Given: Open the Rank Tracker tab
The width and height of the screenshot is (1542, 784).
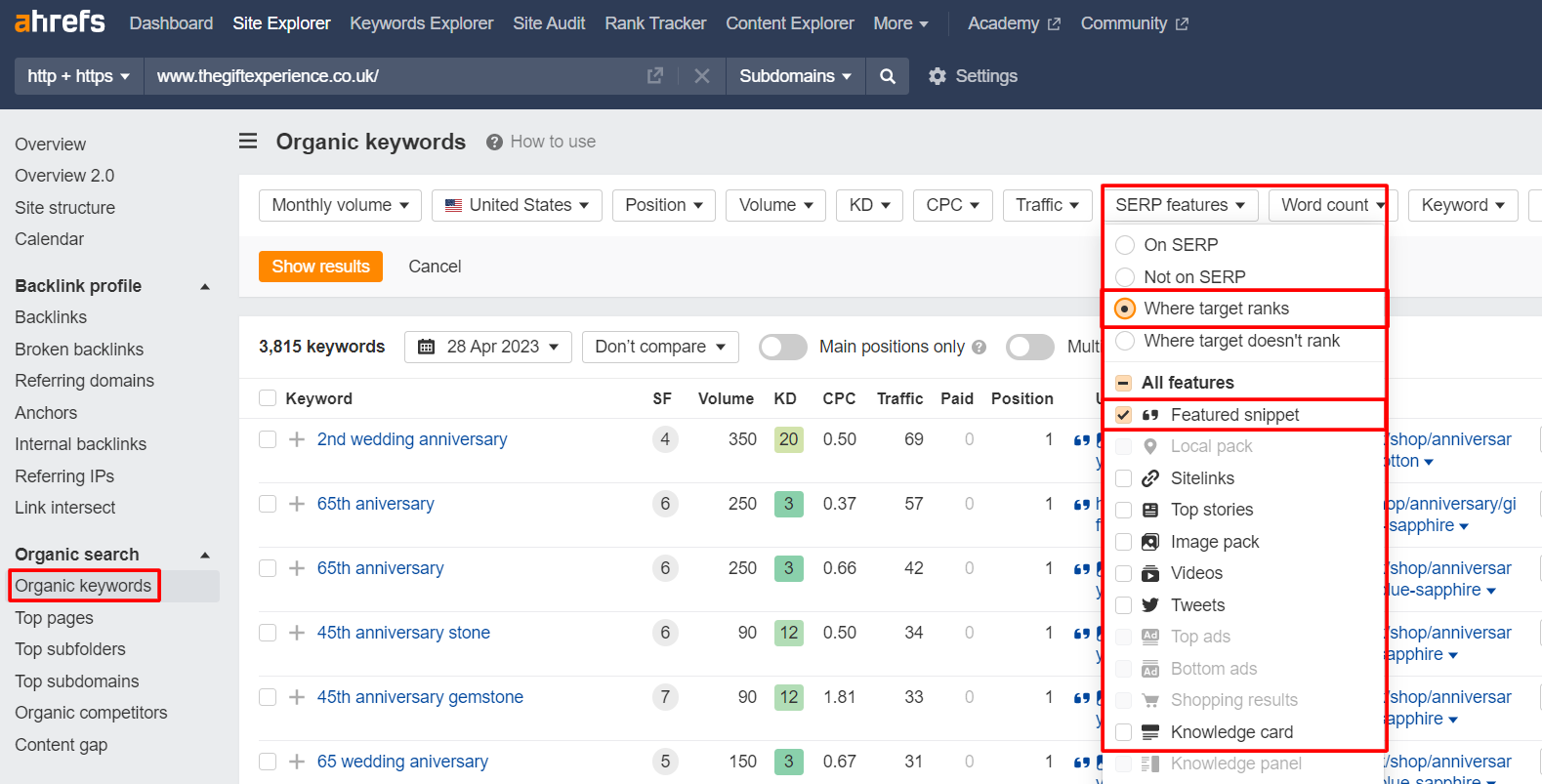Looking at the screenshot, I should pyautogui.click(x=655, y=23).
